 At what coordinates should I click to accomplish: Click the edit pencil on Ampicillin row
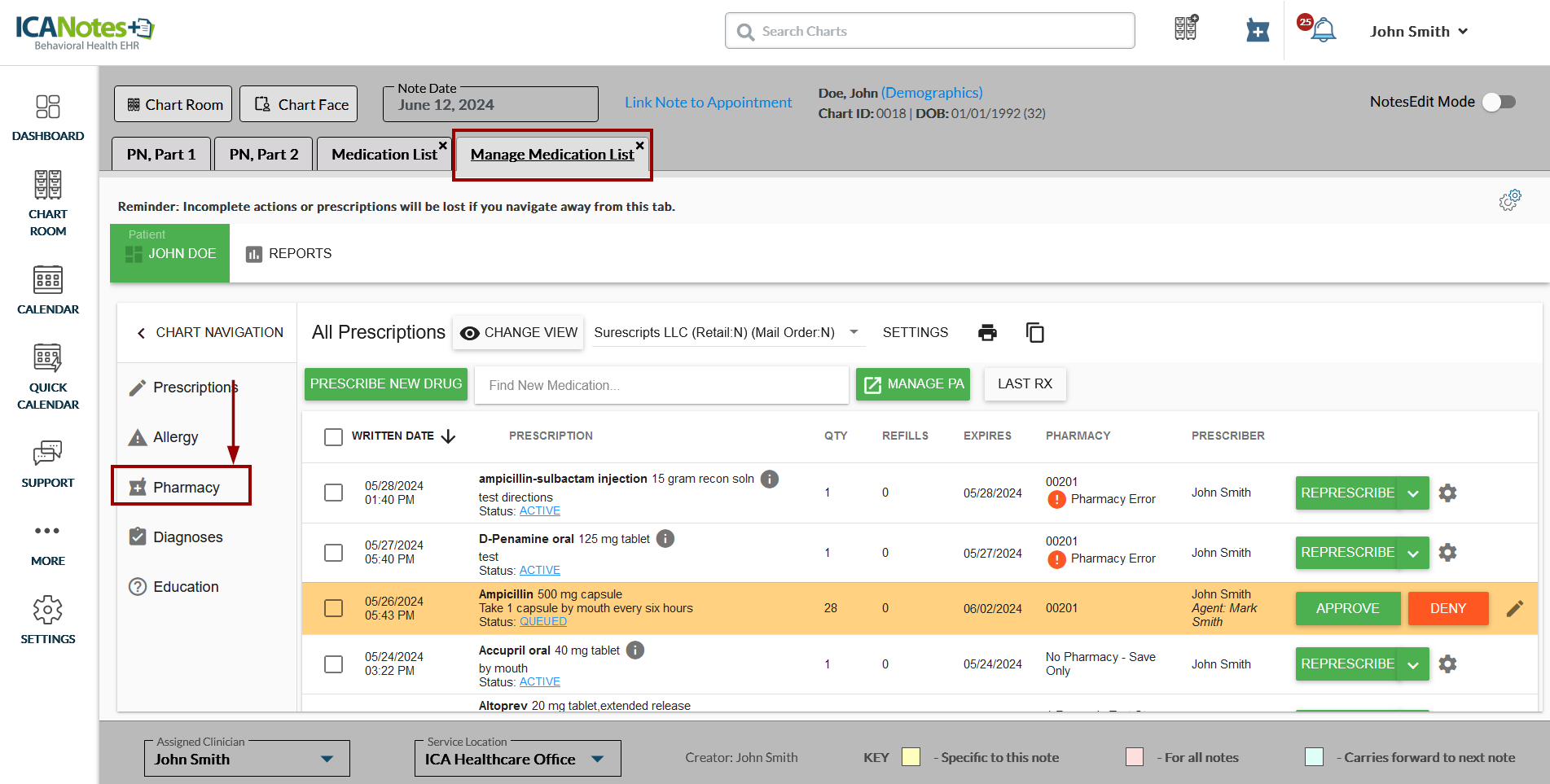[1514, 608]
